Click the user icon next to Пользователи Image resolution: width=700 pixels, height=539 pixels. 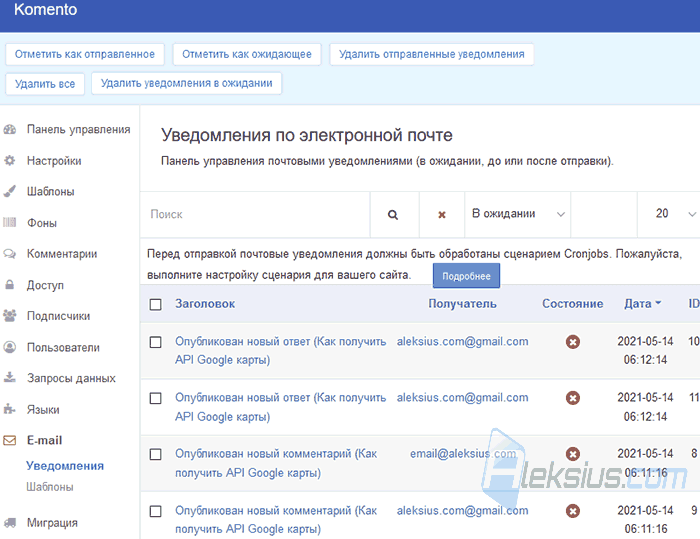[10, 347]
